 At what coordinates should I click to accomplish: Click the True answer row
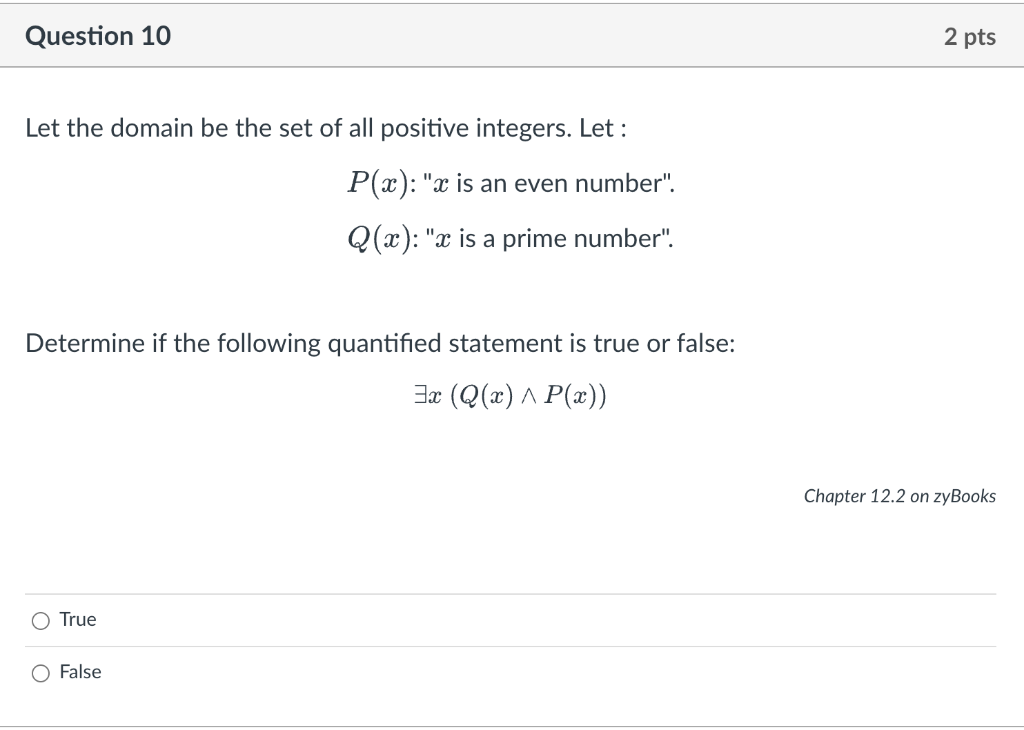[300, 620]
